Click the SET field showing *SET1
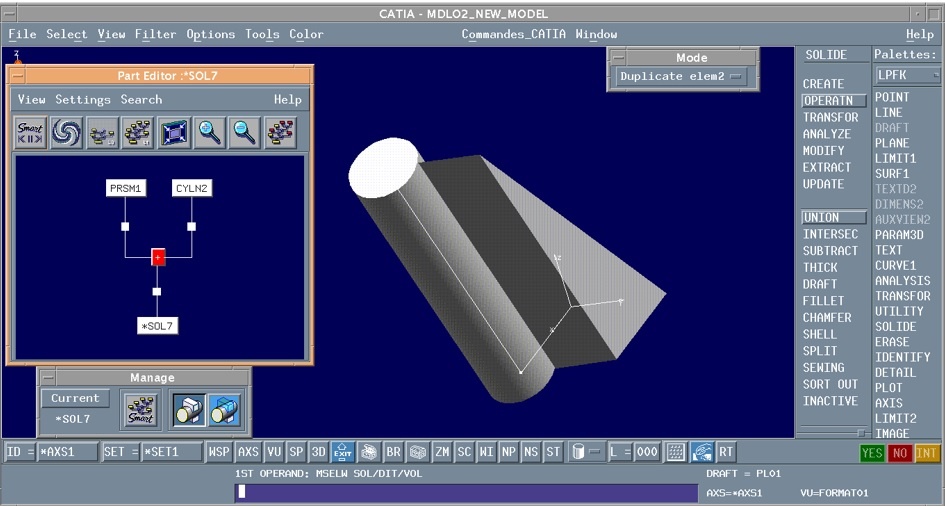Viewport: 945px width, 506px height. click(x=171, y=452)
